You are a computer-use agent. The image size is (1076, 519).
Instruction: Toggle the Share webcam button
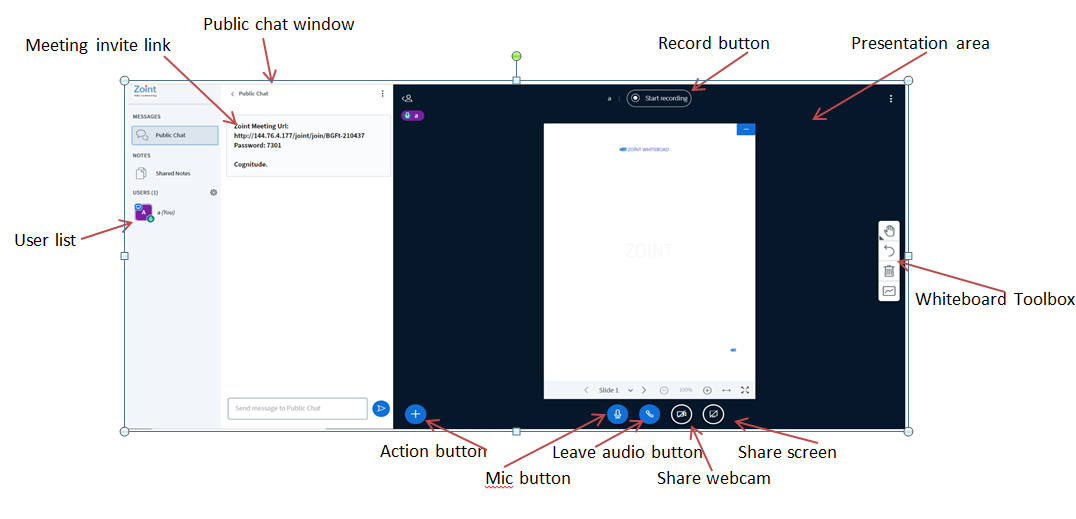pyautogui.click(x=681, y=414)
